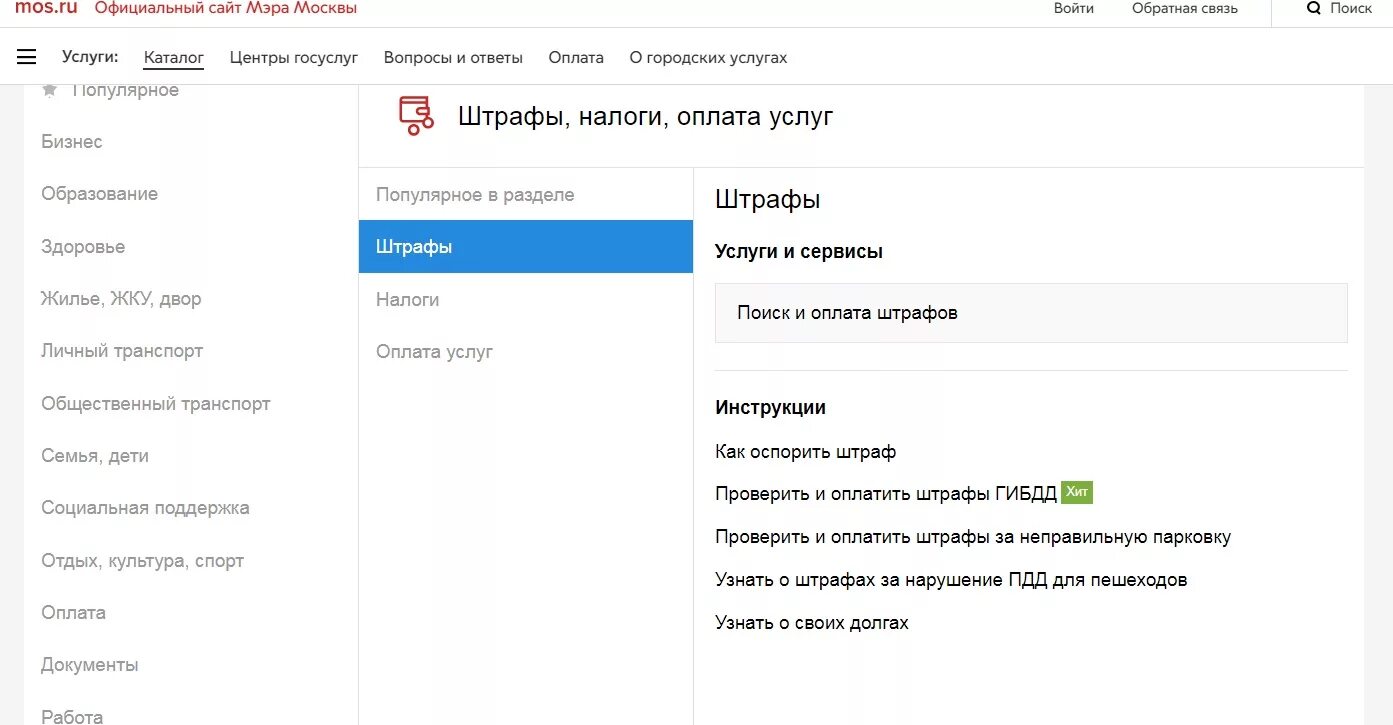The height and width of the screenshot is (725, 1393).
Task: Click the green Хит badge
Action: [x=1077, y=492]
